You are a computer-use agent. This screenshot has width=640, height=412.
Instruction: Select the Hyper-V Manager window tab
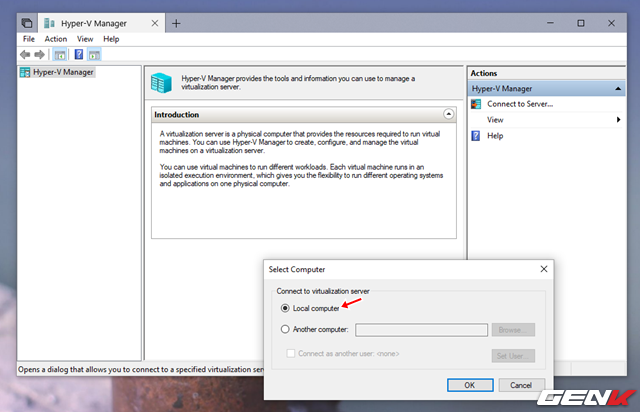102,23
